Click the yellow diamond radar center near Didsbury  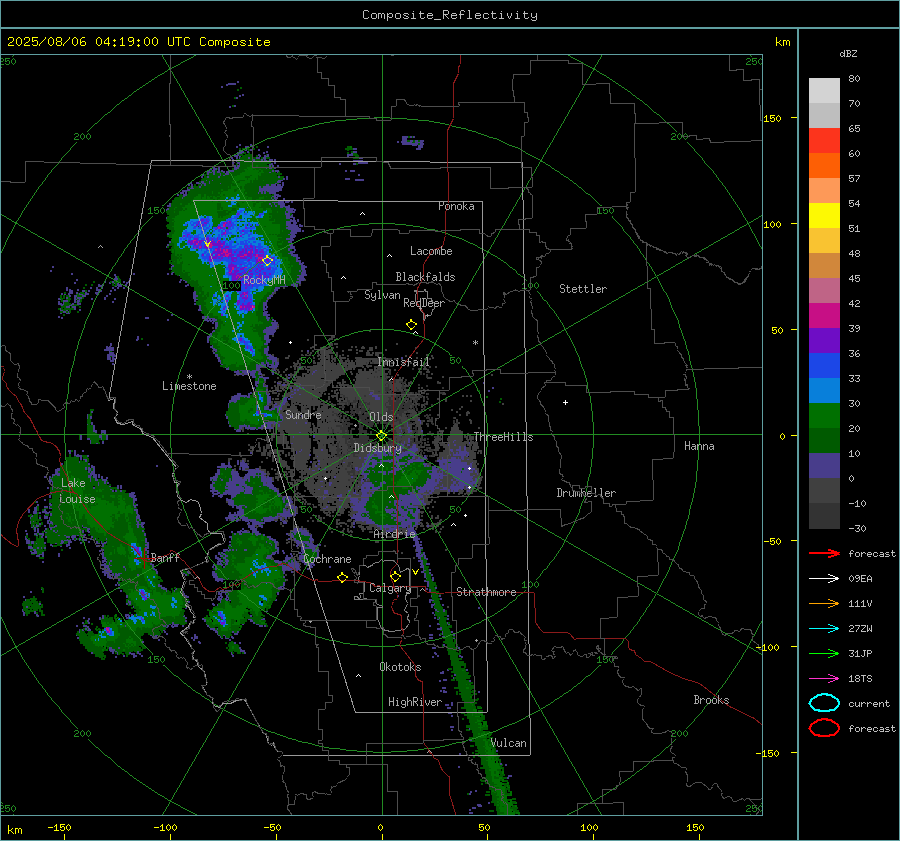point(382,436)
